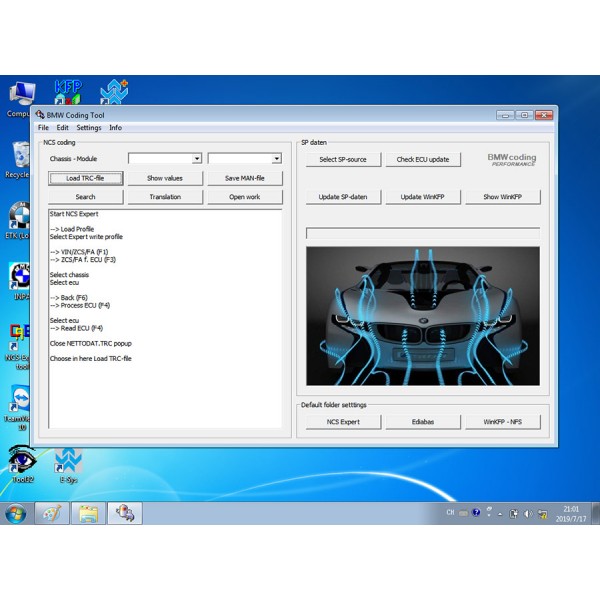This screenshot has height=600, width=600.
Task: Click the BMW coding Performance logo
Action: 512,160
